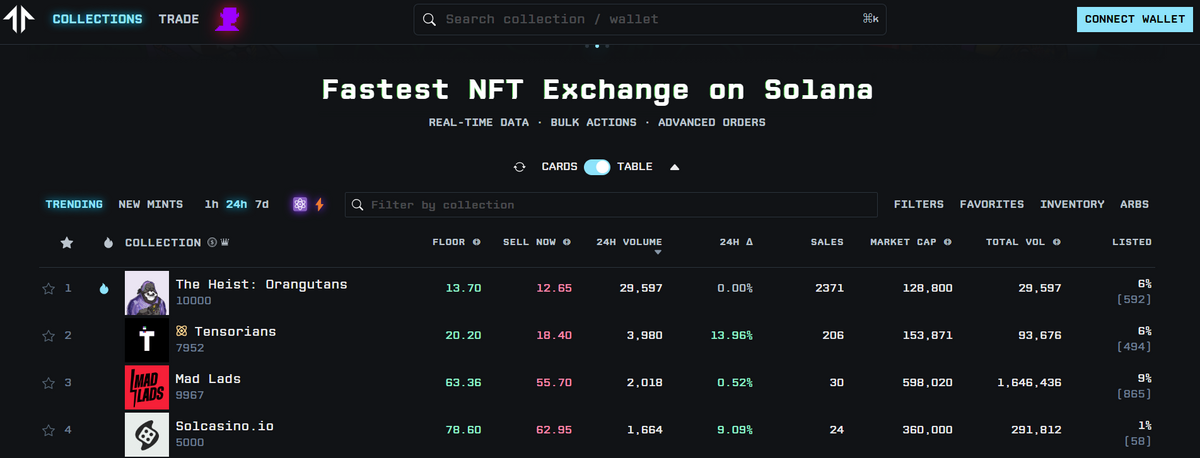
Task: Click the info icon next to SELL NOW
Action: pyautogui.click(x=567, y=242)
